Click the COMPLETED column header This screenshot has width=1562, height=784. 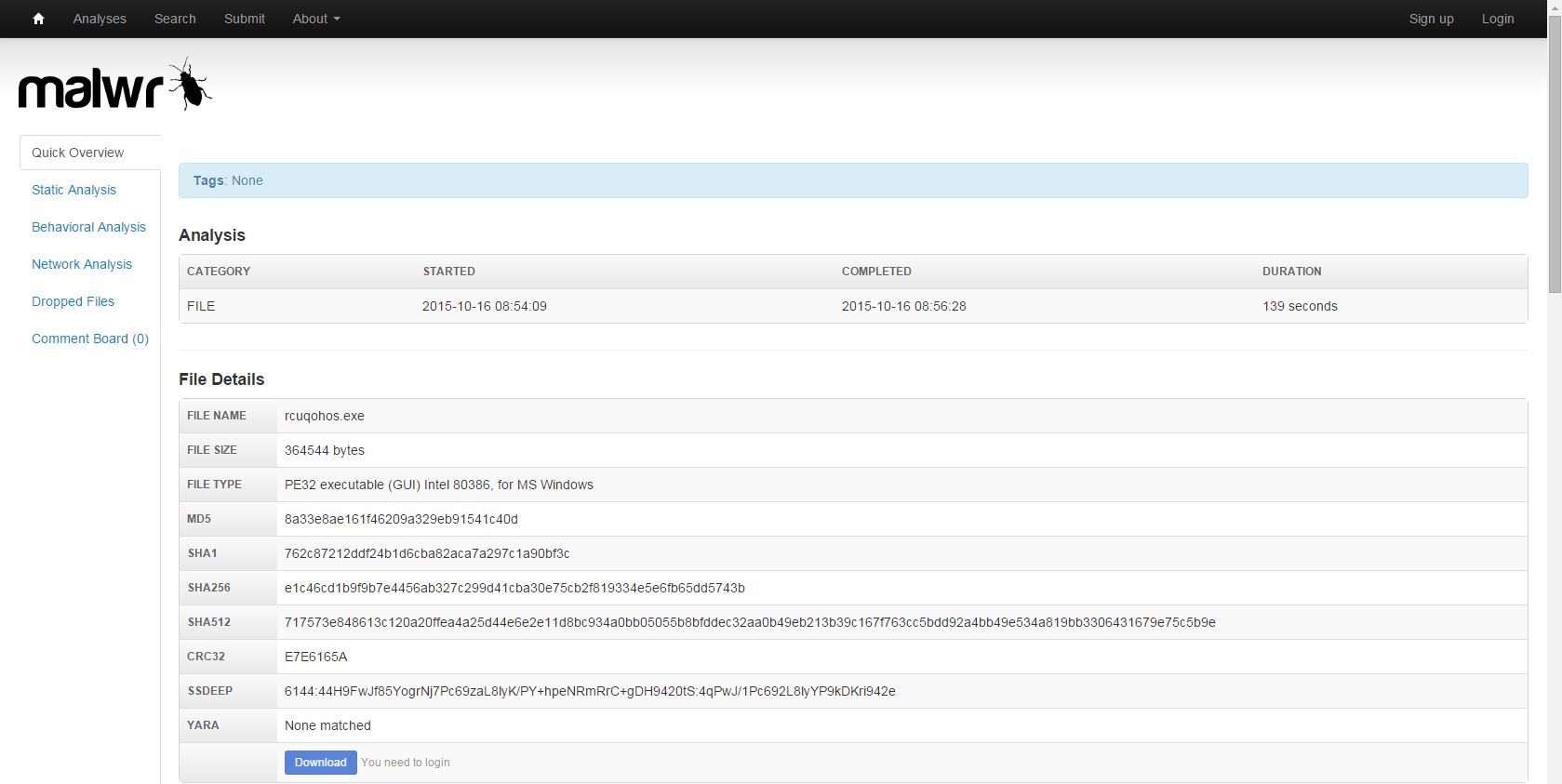coord(876,272)
